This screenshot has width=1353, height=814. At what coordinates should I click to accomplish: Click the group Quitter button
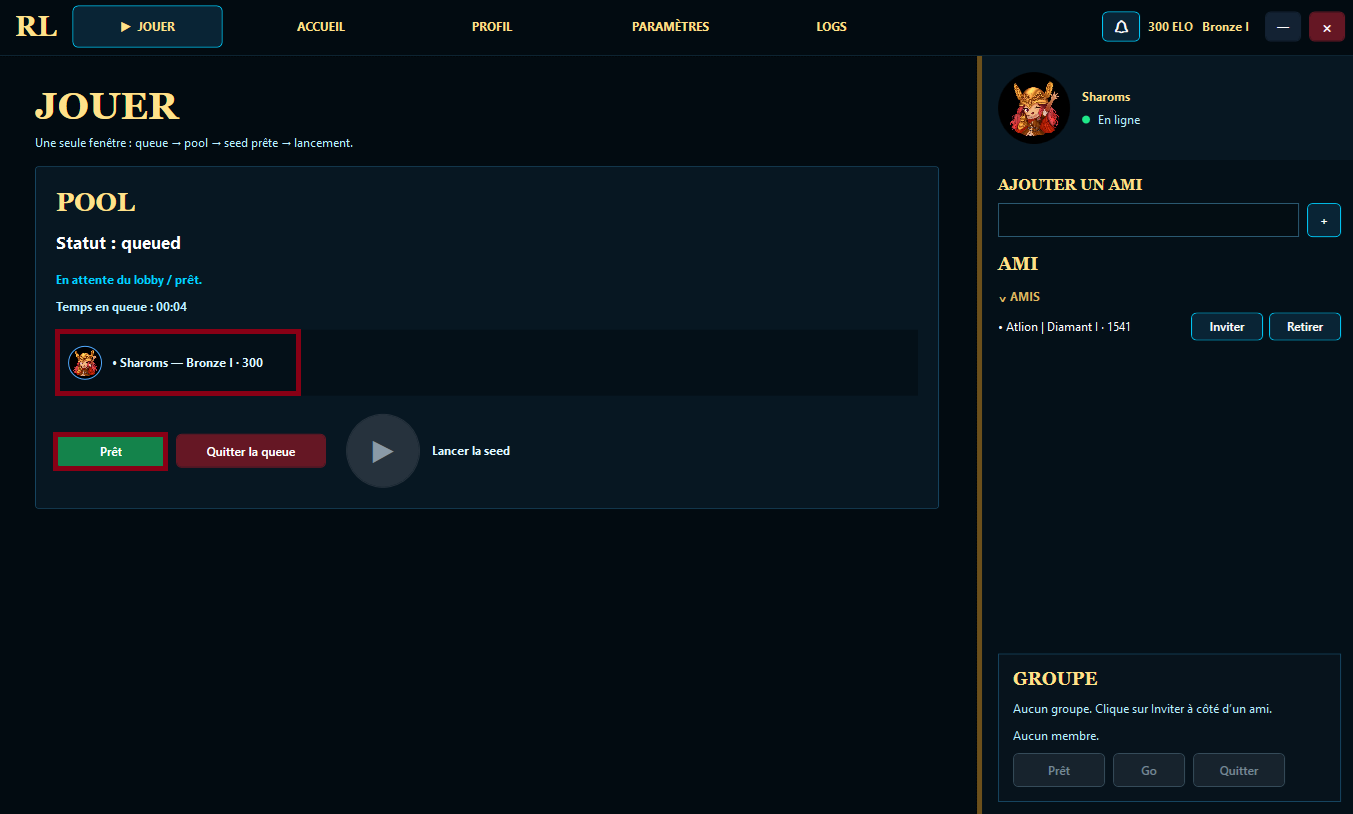[1239, 770]
